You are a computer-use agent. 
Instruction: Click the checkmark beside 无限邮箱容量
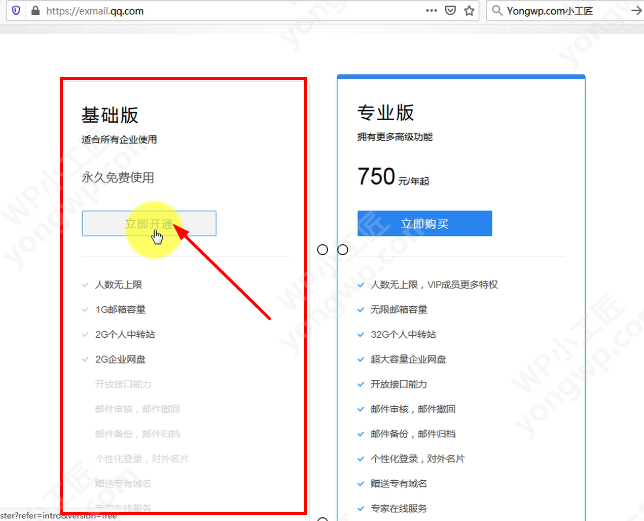(x=361, y=309)
